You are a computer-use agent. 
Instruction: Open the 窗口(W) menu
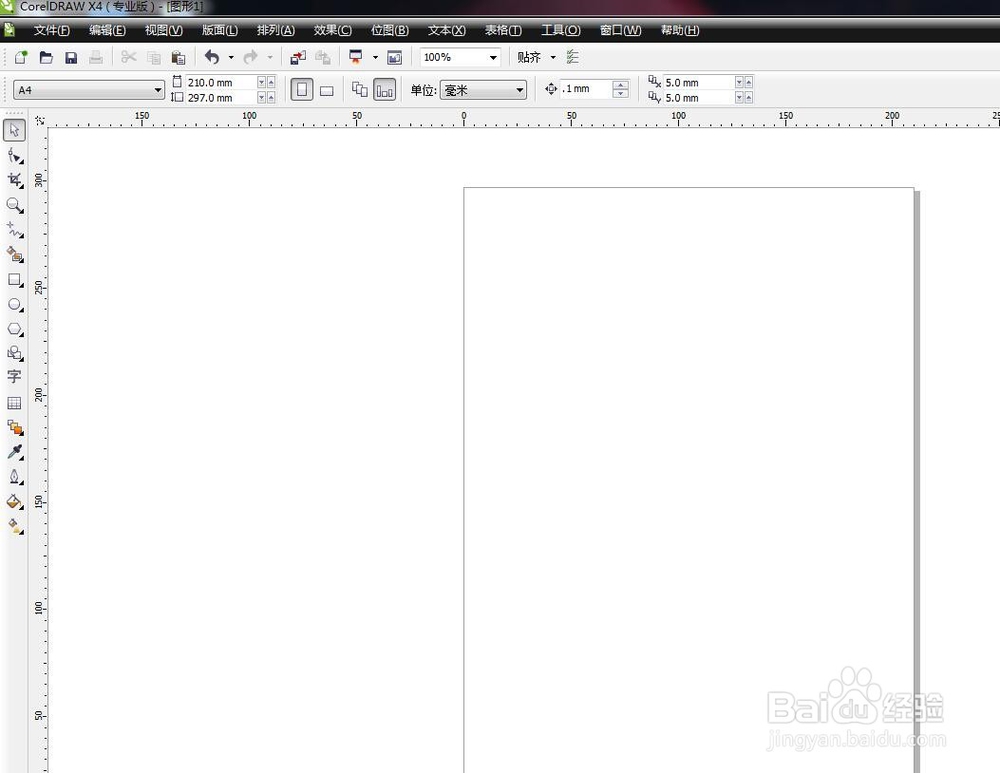click(x=620, y=31)
